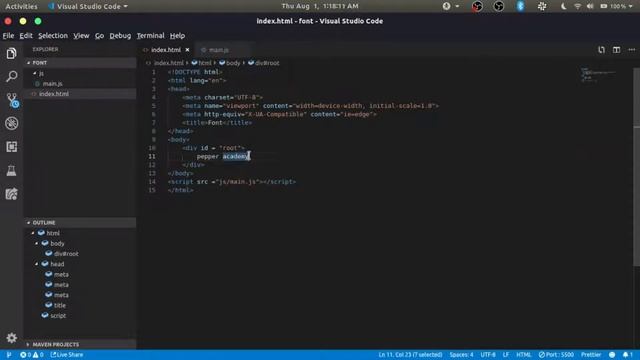
Task: Click the code minimap preview
Action: (598, 76)
